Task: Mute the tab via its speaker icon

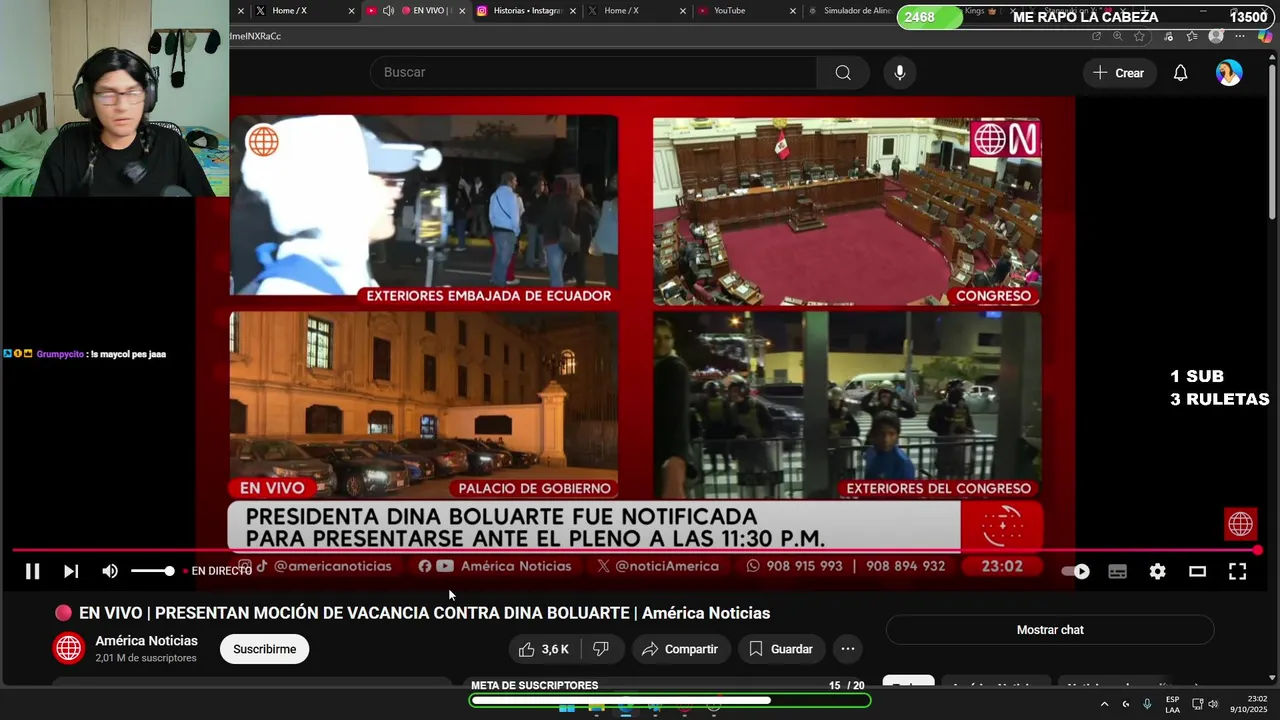Action: 388,11
